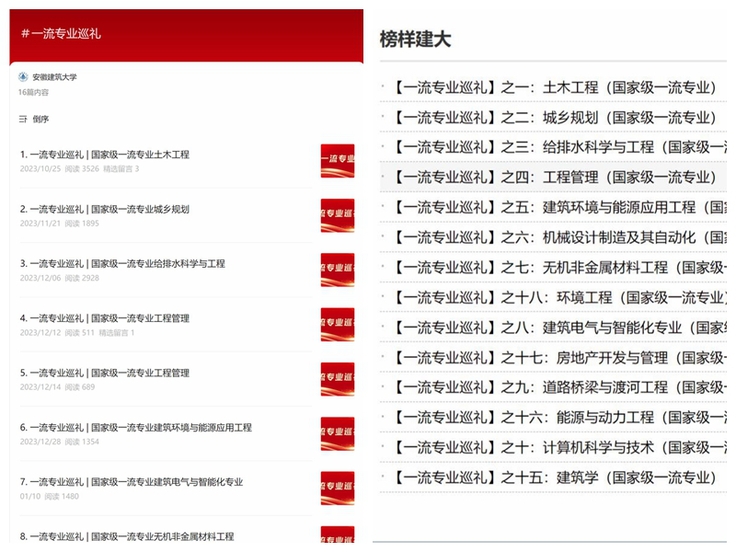Image resolution: width=736 pixels, height=552 pixels.
Task: Toggle the 倒序 reverse order label
Action: [40, 119]
